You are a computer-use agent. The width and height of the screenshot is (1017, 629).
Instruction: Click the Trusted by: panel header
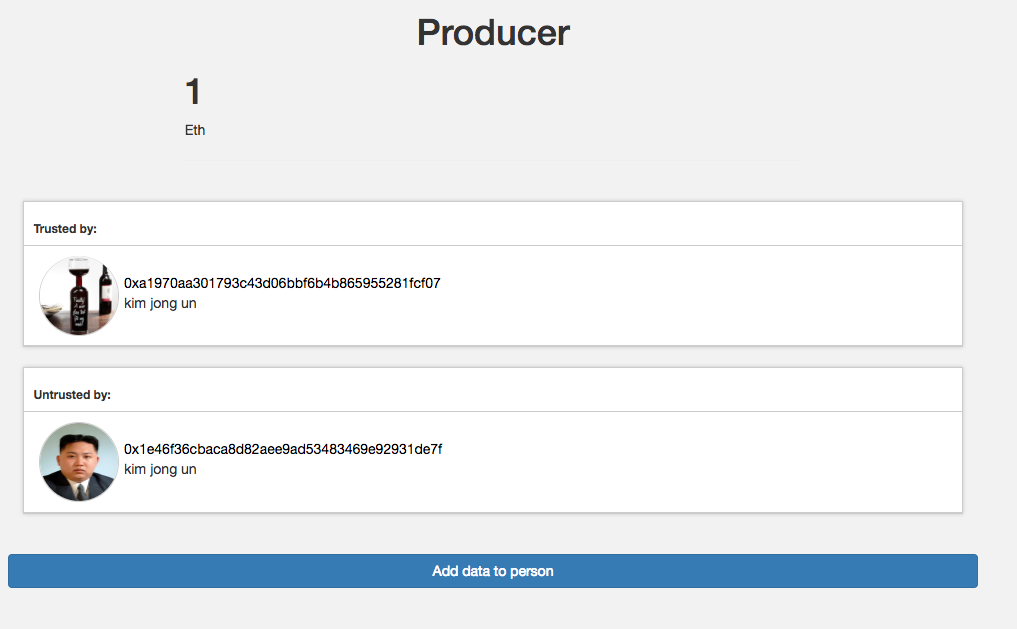coord(65,229)
